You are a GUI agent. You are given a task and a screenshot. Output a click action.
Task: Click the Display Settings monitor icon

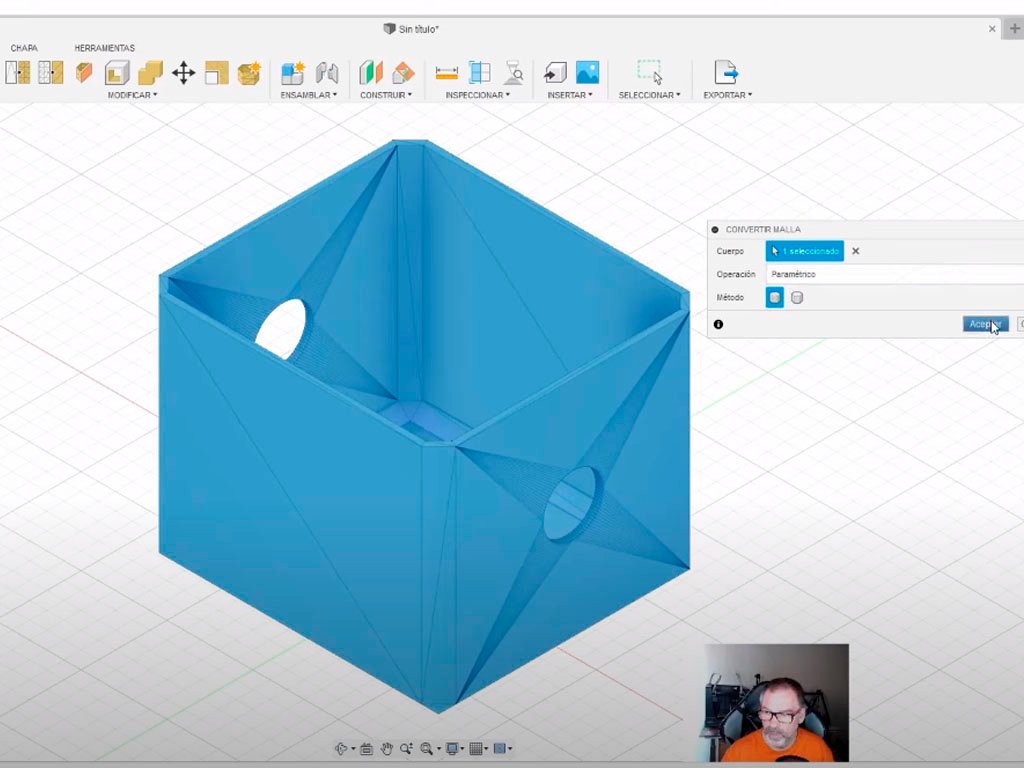pos(452,748)
